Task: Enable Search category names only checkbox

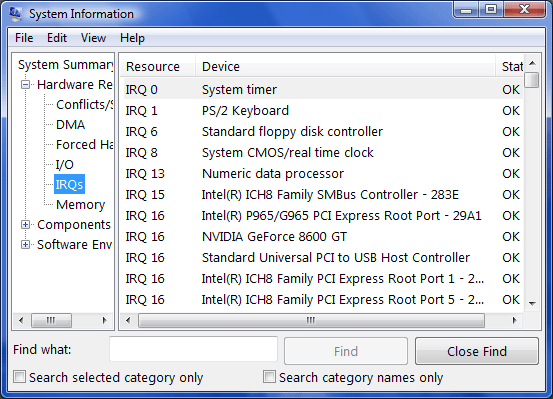Action: click(269, 377)
